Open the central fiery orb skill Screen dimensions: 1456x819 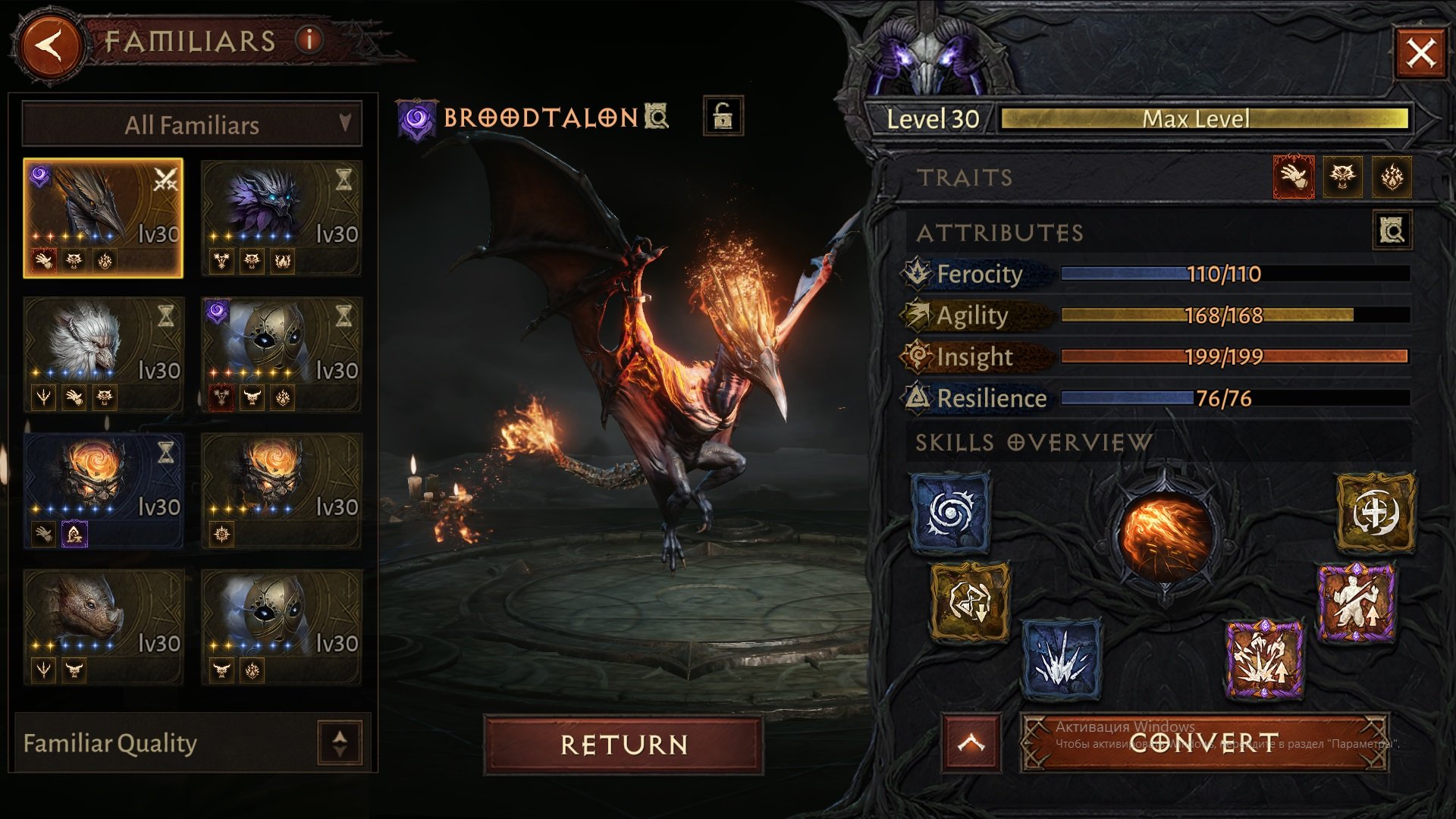coord(1166,536)
